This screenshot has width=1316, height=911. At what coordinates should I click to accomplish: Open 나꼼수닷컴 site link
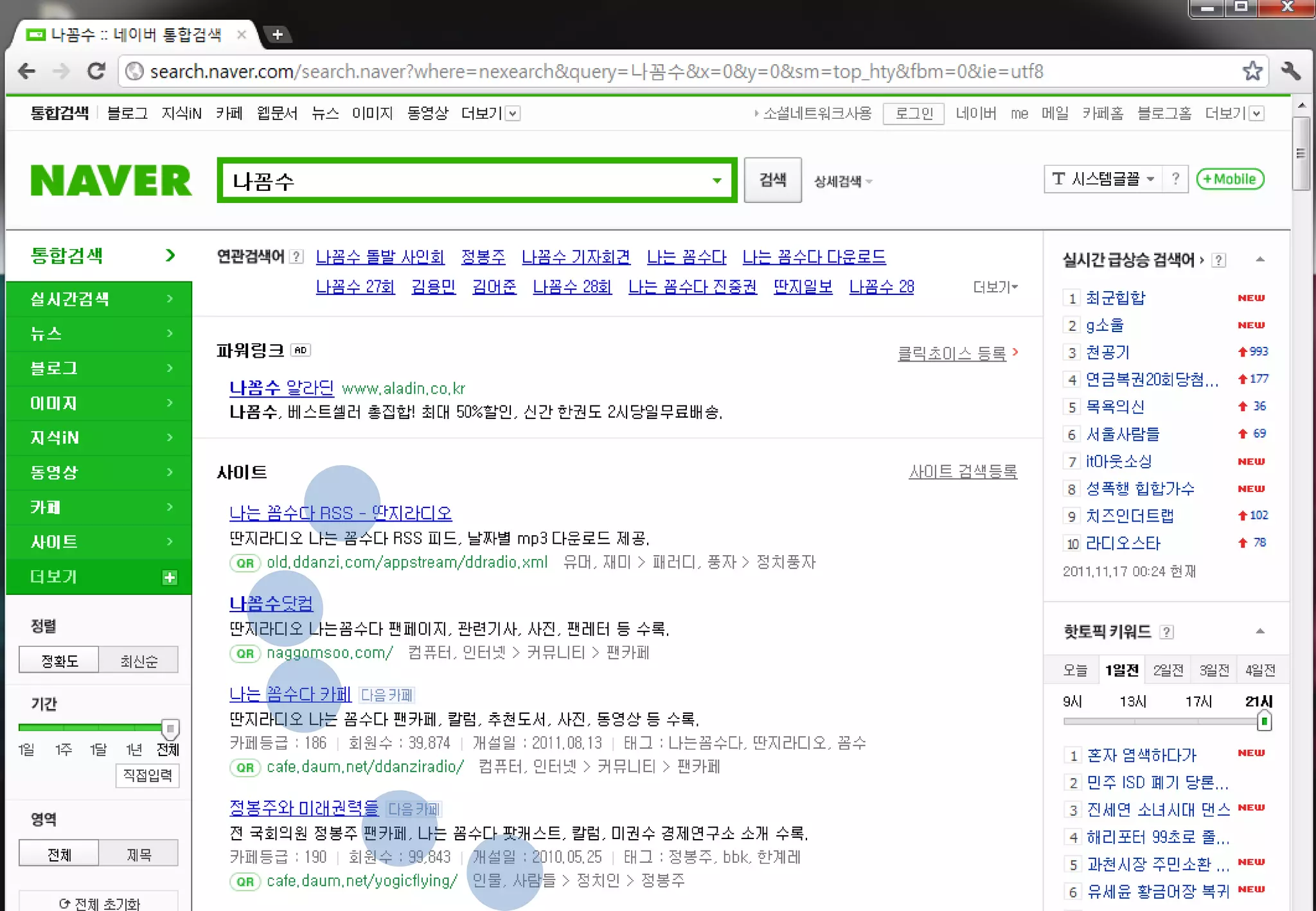(x=271, y=603)
